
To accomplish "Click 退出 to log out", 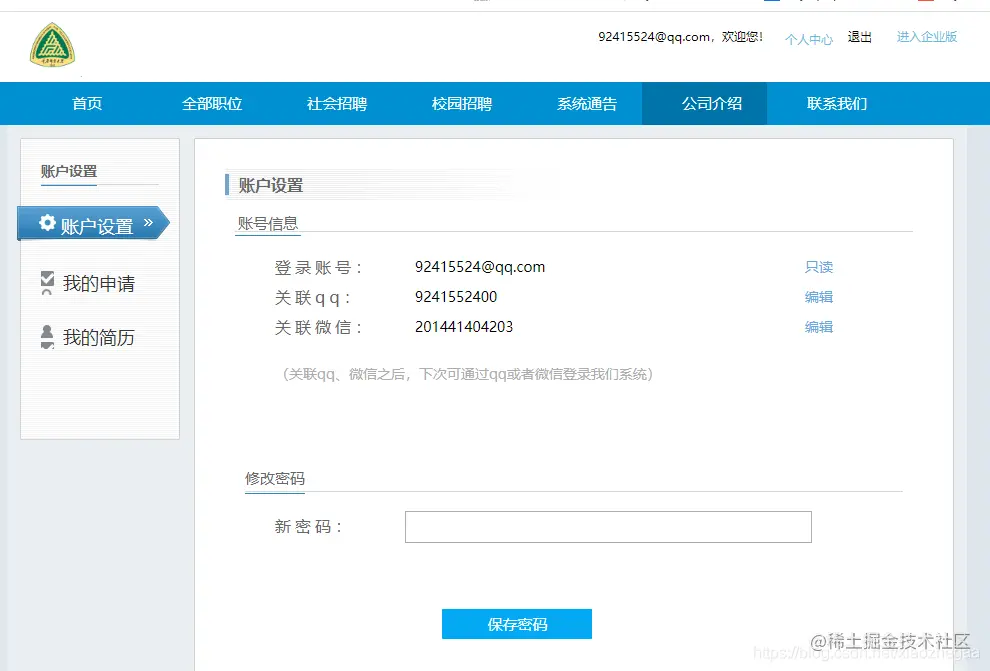I will tap(861, 37).
